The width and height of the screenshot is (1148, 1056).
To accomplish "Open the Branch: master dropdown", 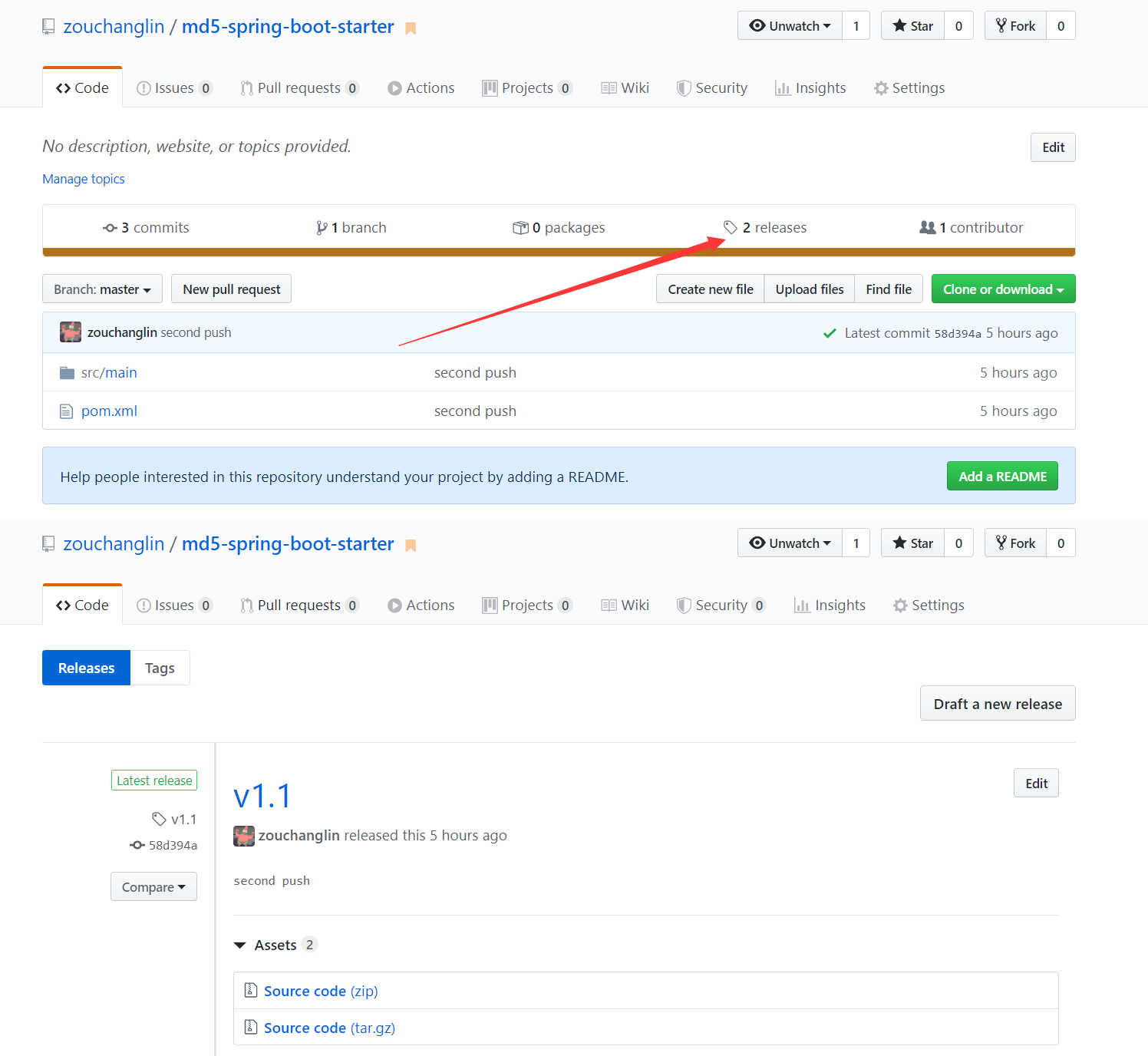I will (x=102, y=289).
